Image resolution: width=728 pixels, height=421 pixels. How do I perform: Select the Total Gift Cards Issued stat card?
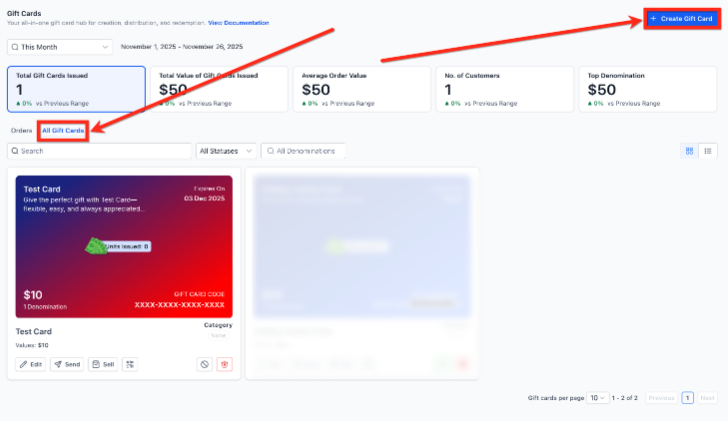76,89
